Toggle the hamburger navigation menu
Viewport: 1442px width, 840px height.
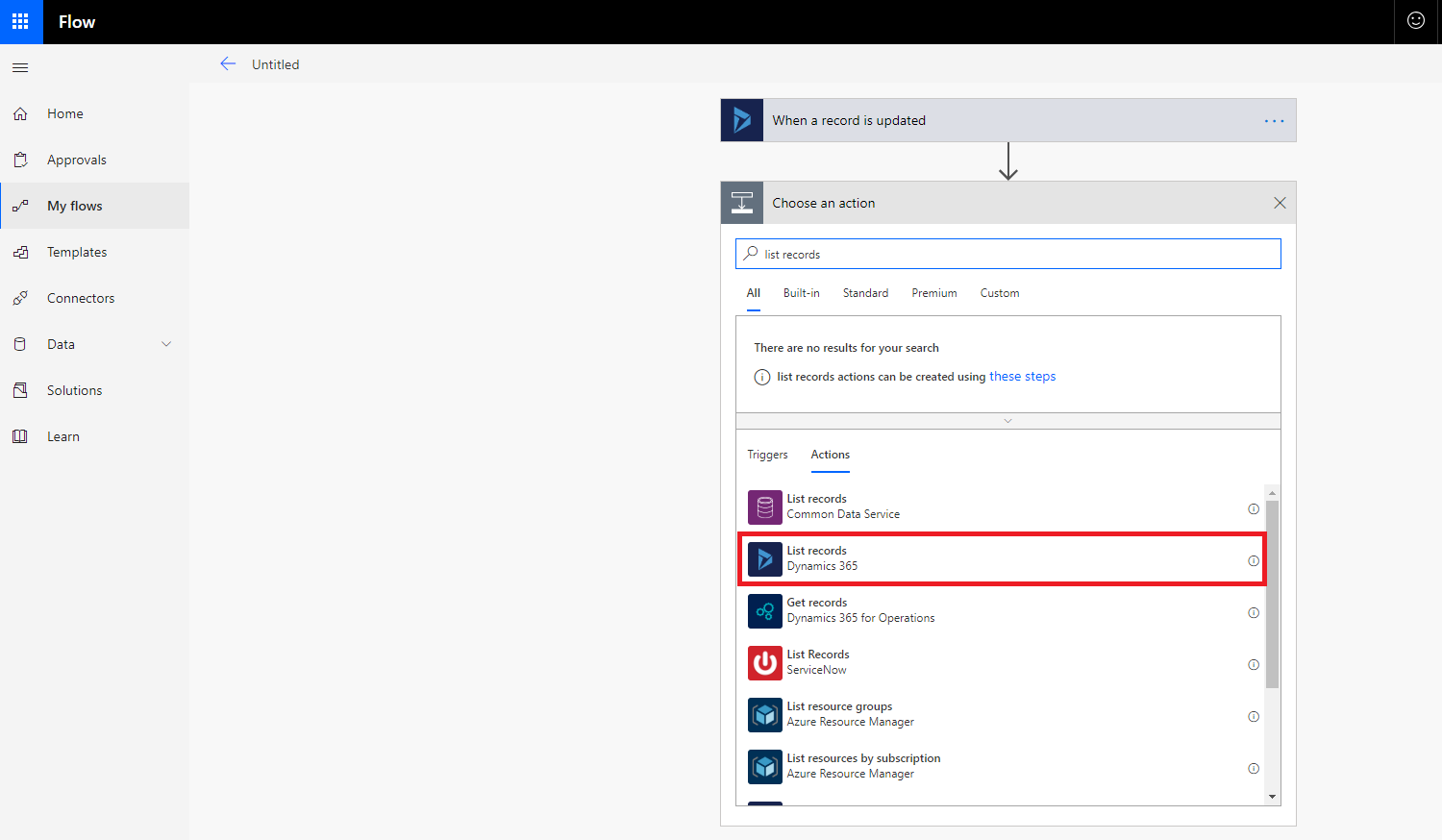[20, 67]
